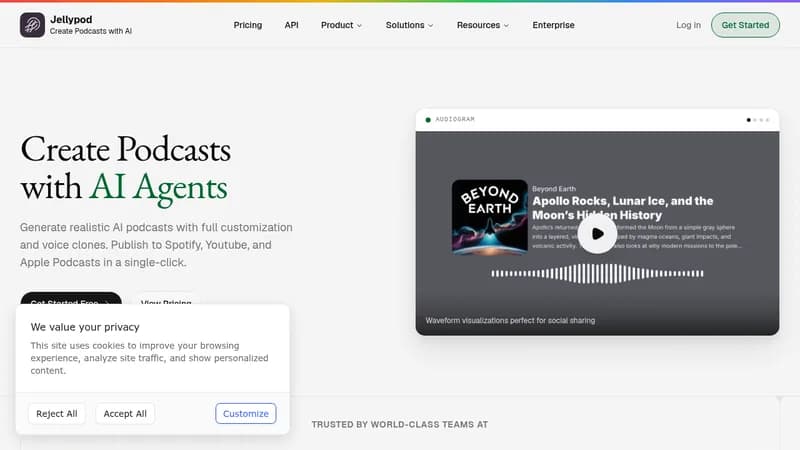The width and height of the screenshot is (800, 450).
Task: Click the Jellypod logo icon
Action: click(32, 25)
